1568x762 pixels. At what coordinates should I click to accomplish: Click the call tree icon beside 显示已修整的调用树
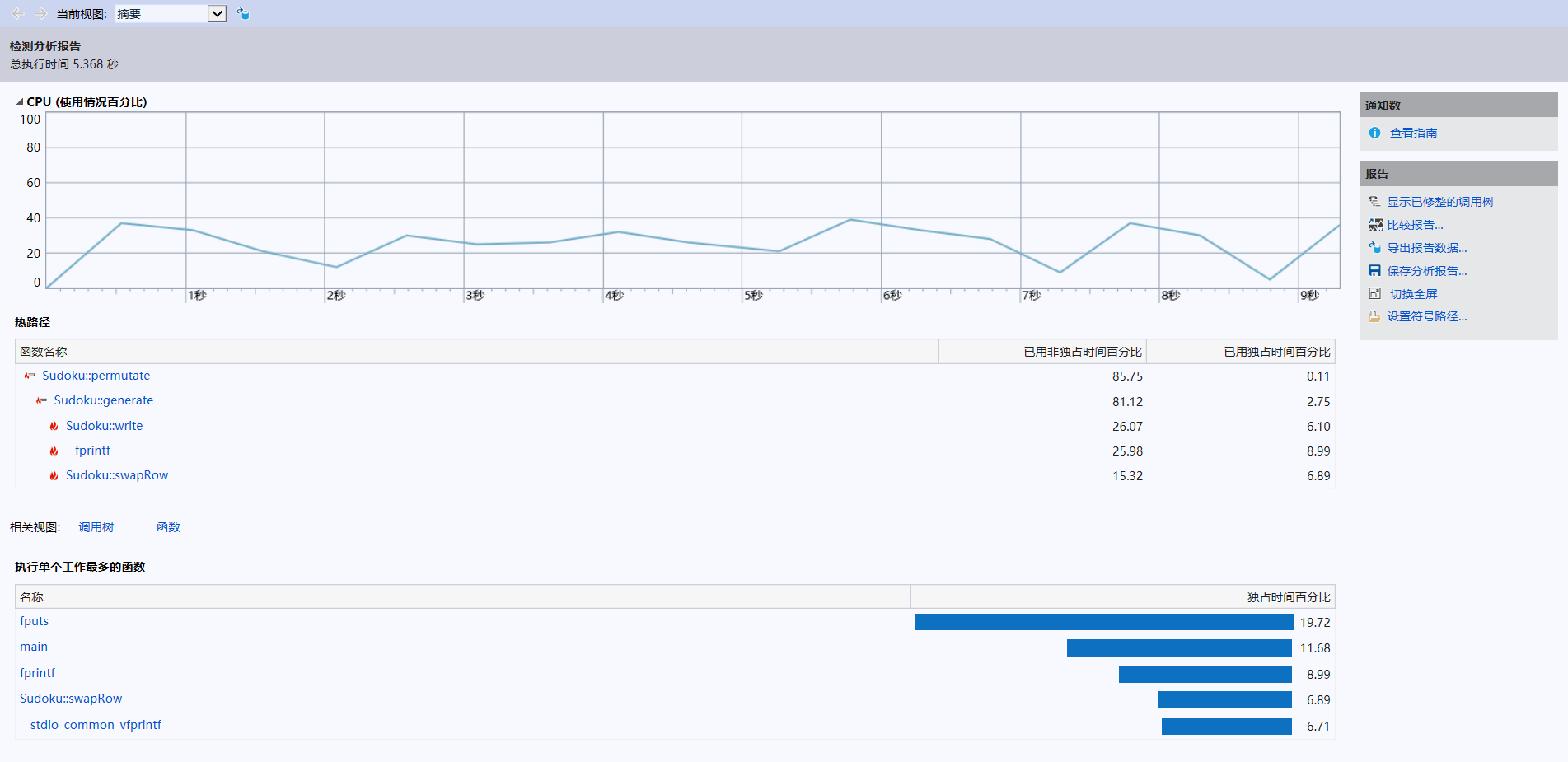click(1374, 202)
